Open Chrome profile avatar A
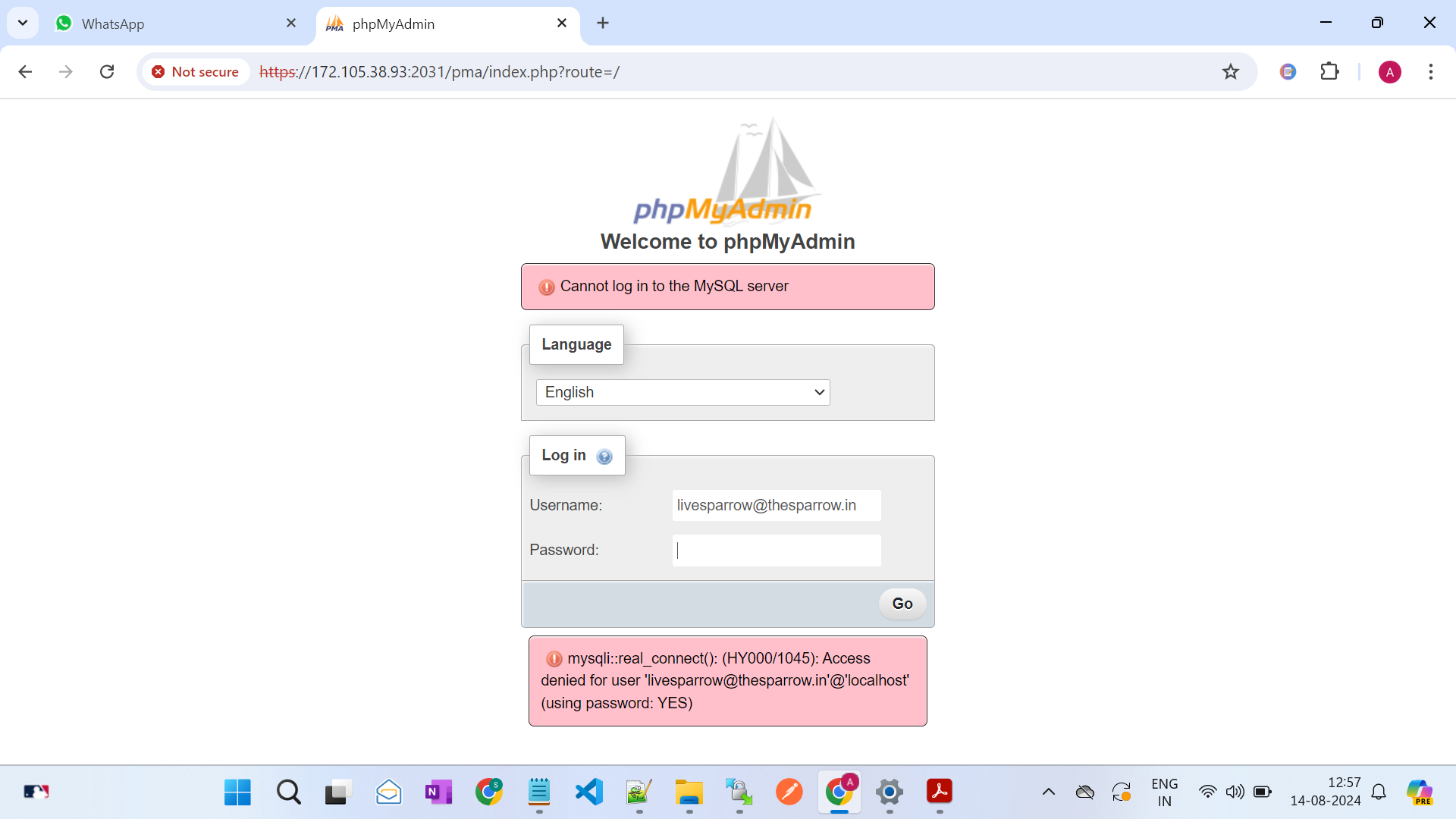The width and height of the screenshot is (1456, 819). (x=1389, y=72)
